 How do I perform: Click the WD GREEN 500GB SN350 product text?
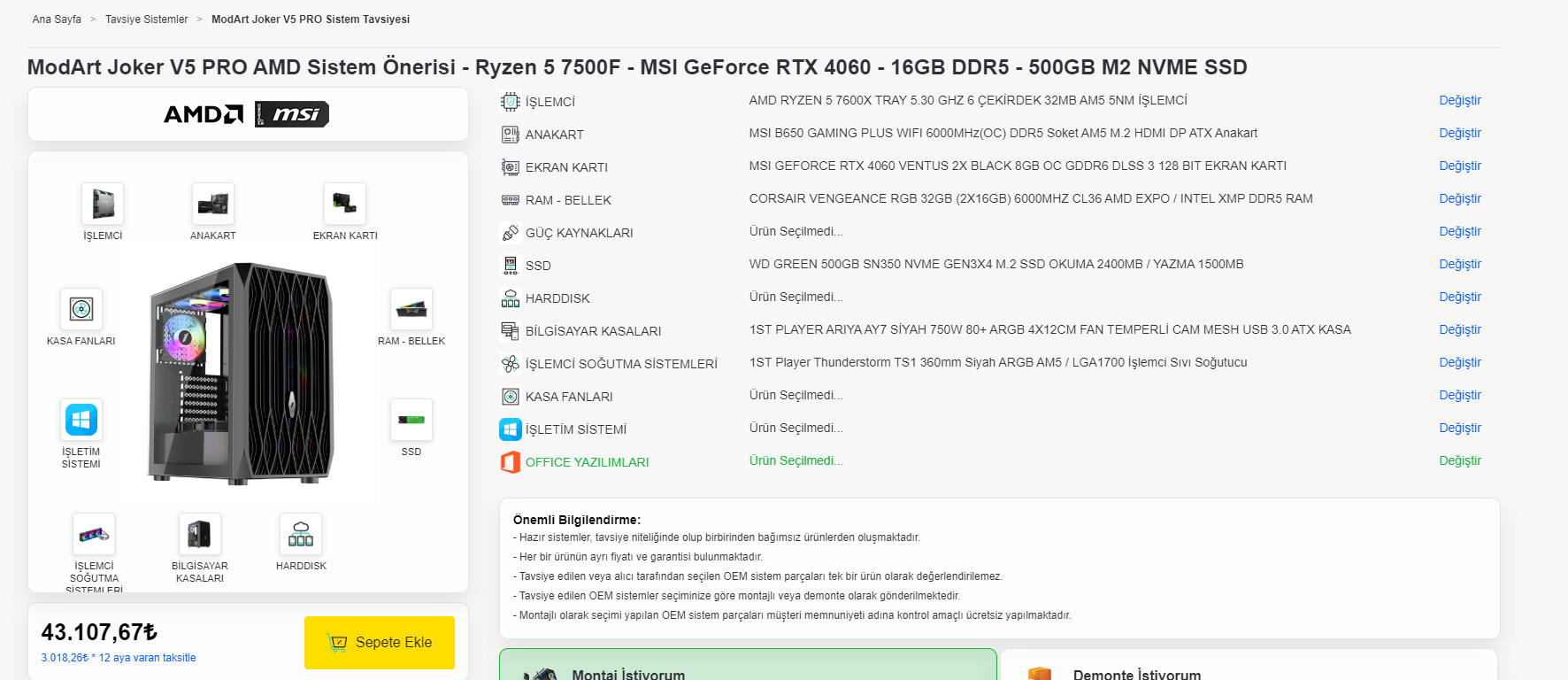[x=996, y=264]
